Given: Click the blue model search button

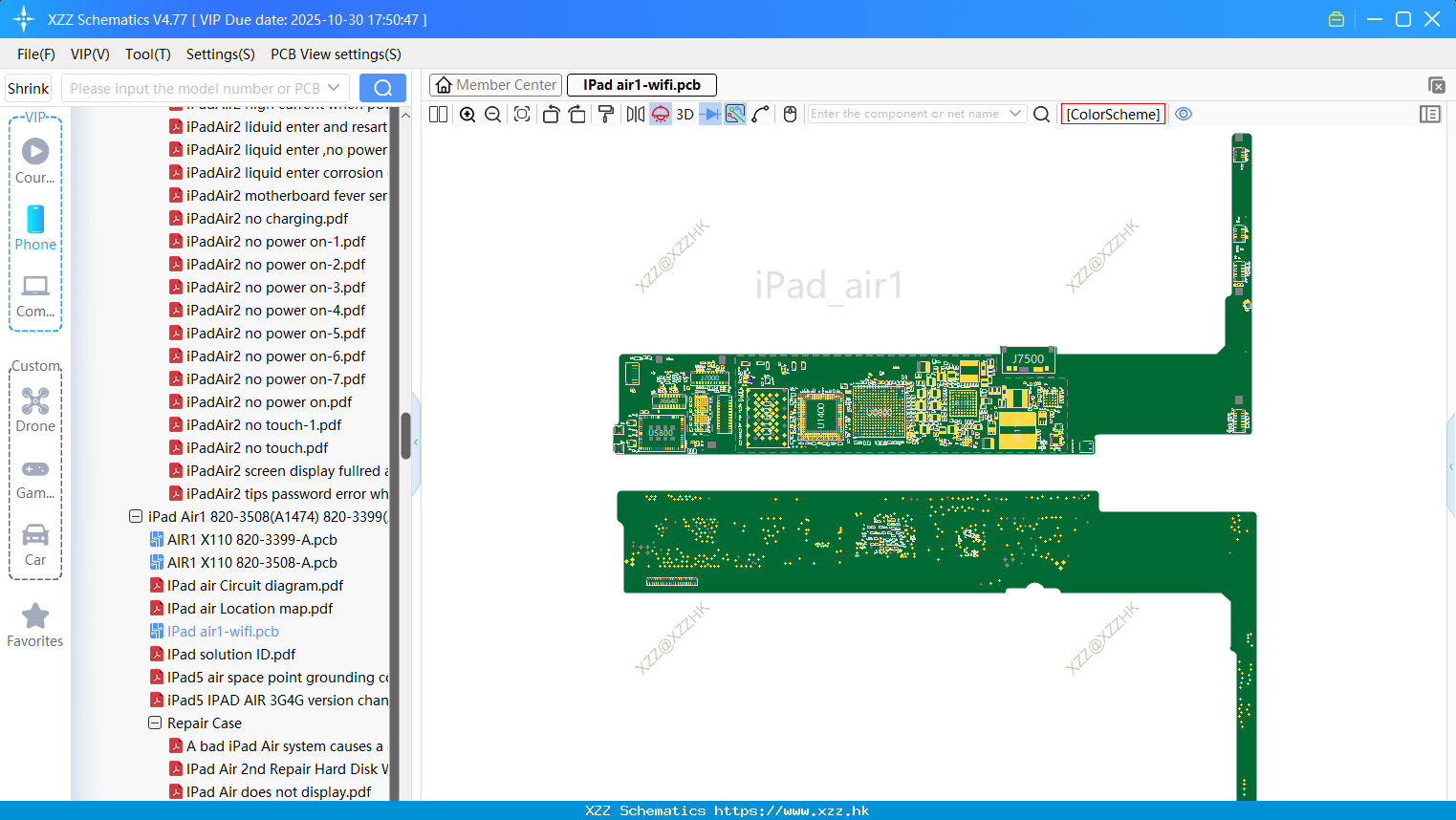Looking at the screenshot, I should (382, 88).
